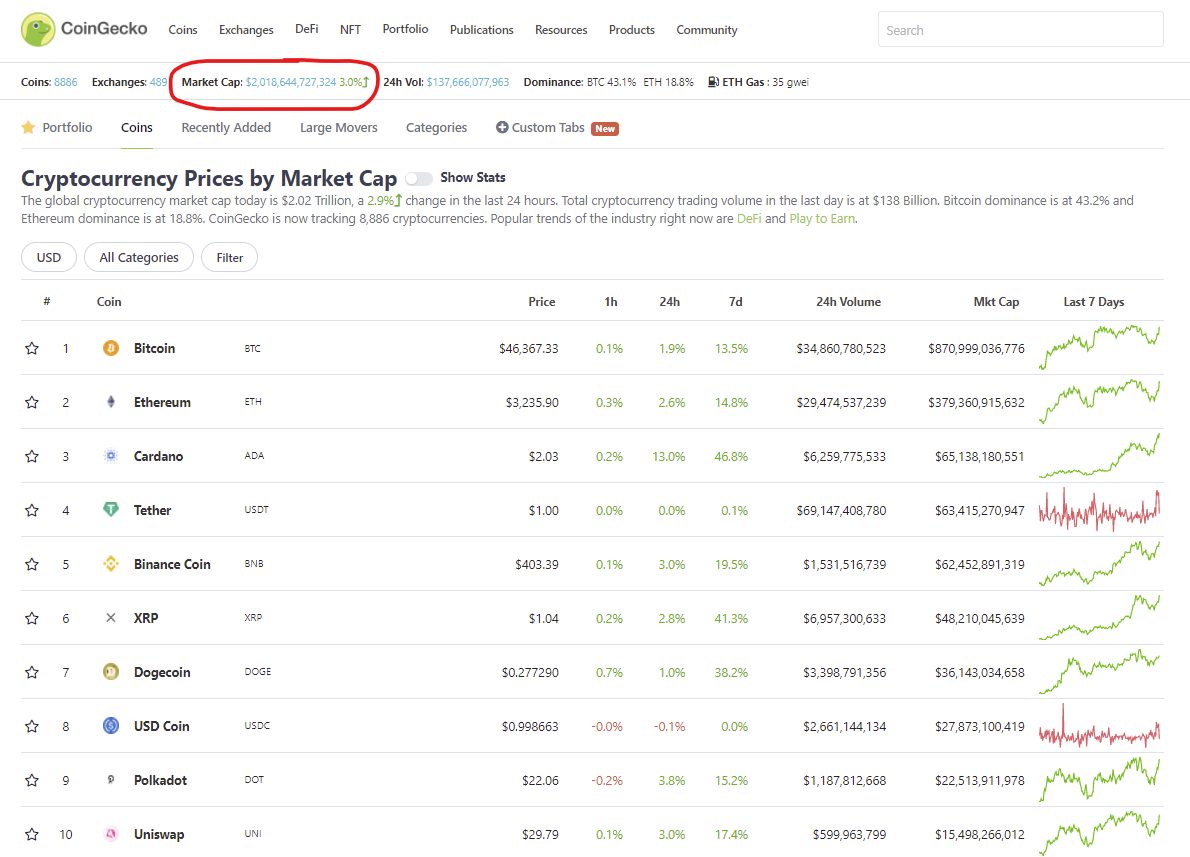
Task: Star Polkadot as a favorite
Action: pyautogui.click(x=32, y=780)
